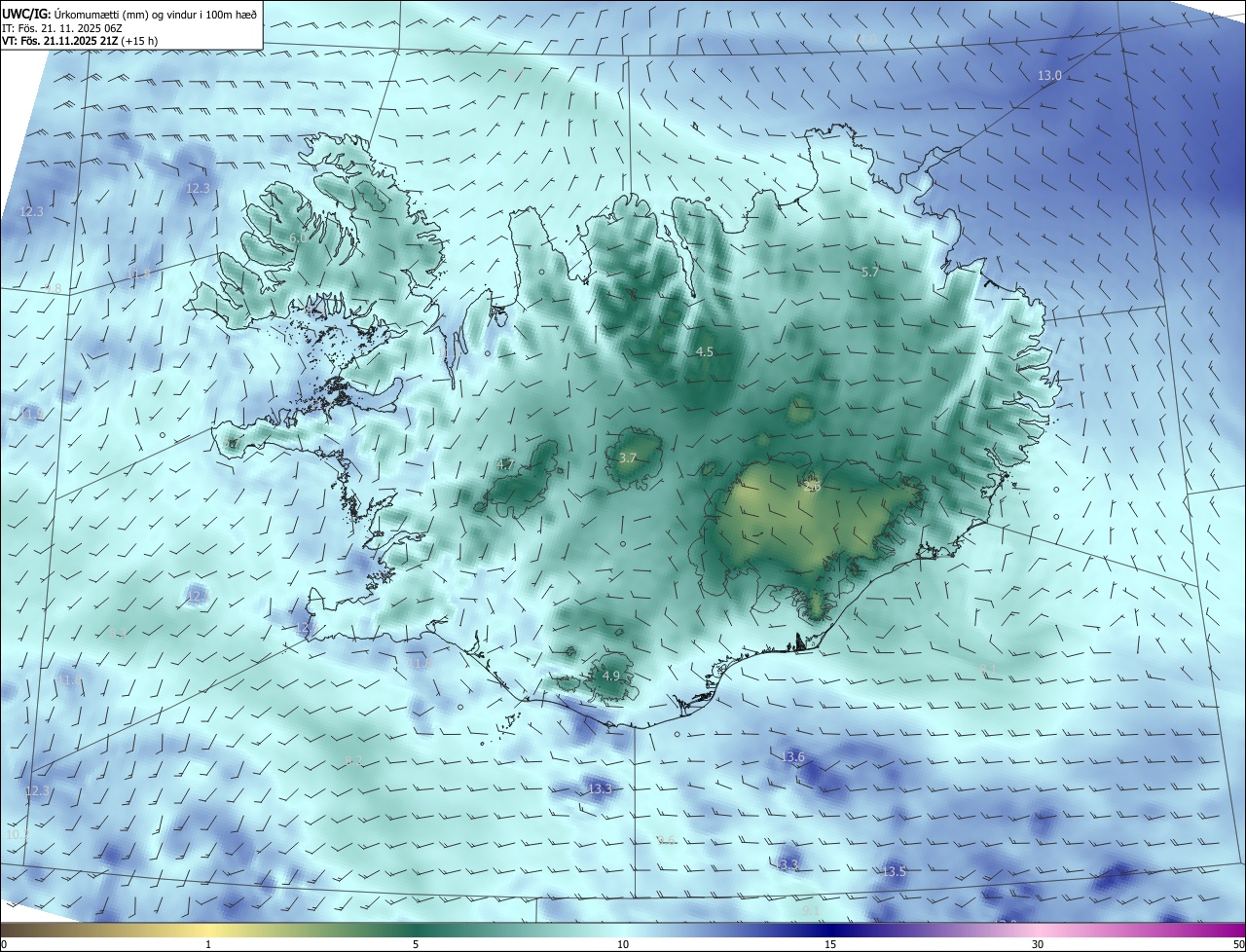This screenshot has width=1246, height=952.
Task: Click the "5.7" value label on the map
Action: click(x=870, y=273)
